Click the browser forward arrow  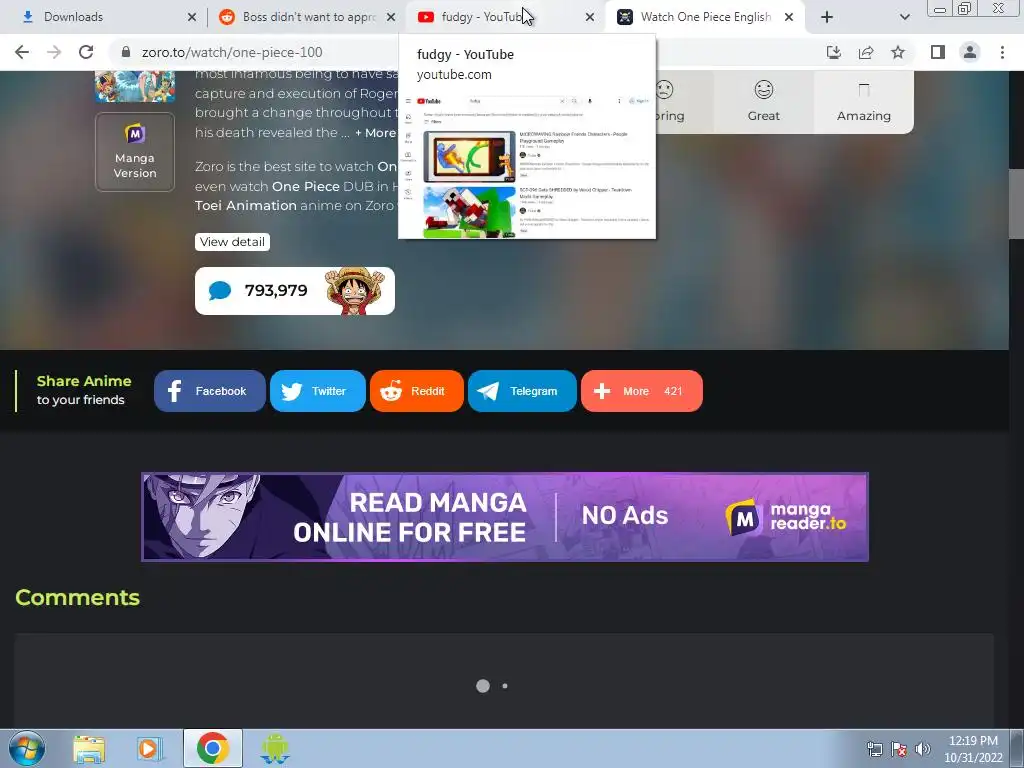click(54, 52)
